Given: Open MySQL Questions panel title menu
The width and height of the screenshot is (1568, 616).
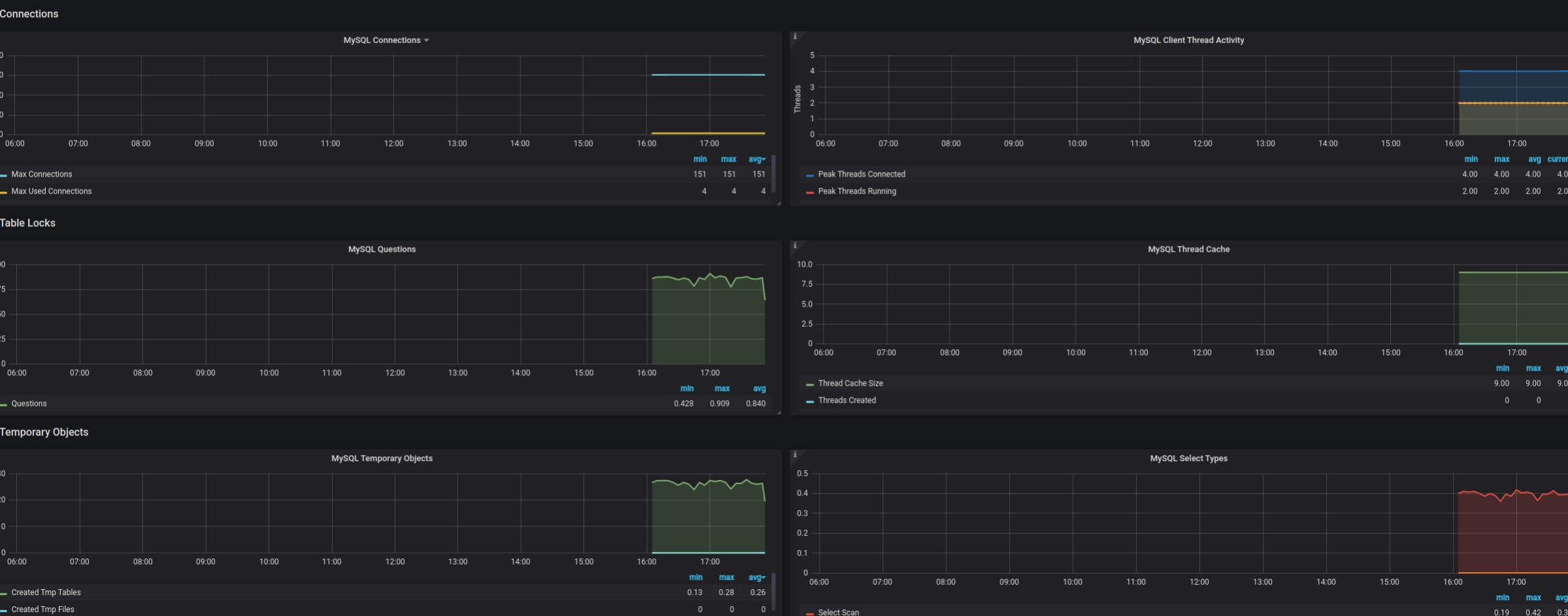Looking at the screenshot, I should click(382, 250).
